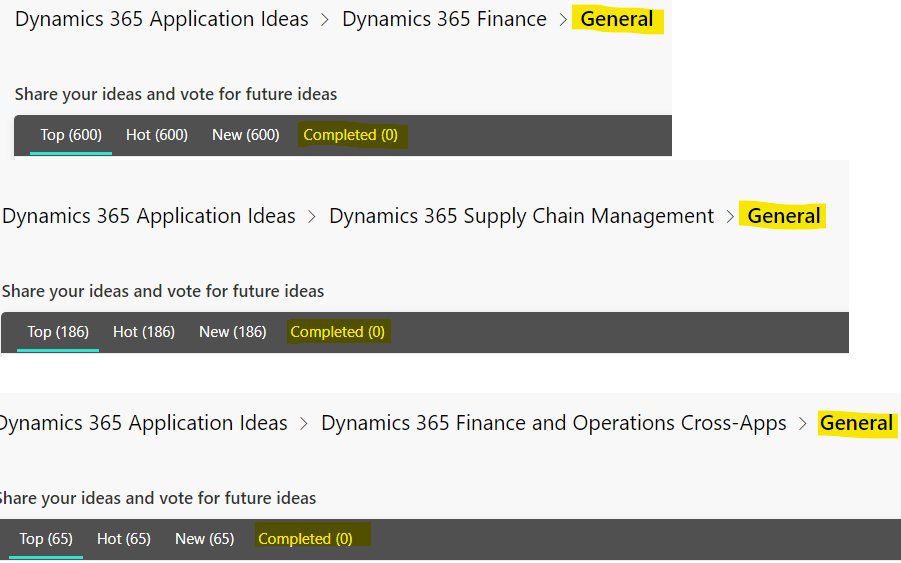Viewport: 901px width, 563px height.
Task: Open Completed (0) tab beside New (186)
Action: click(x=337, y=332)
